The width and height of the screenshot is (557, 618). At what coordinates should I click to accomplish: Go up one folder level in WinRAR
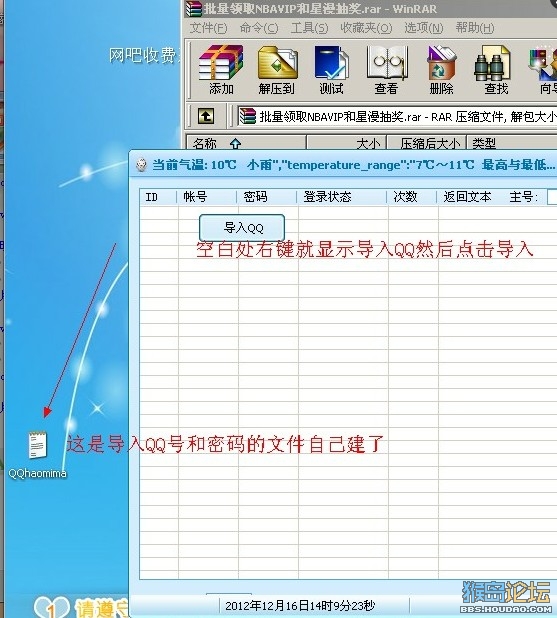pos(206,116)
